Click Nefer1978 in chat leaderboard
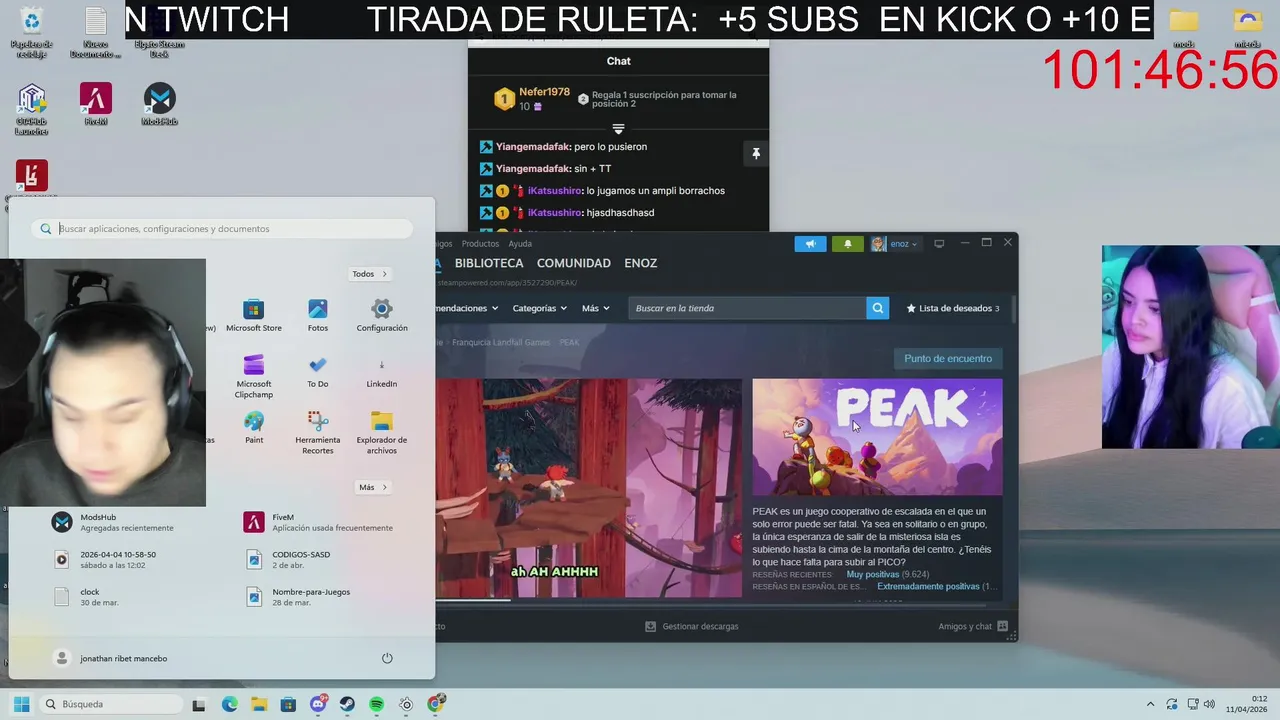This screenshot has width=1280, height=720. coord(544,92)
